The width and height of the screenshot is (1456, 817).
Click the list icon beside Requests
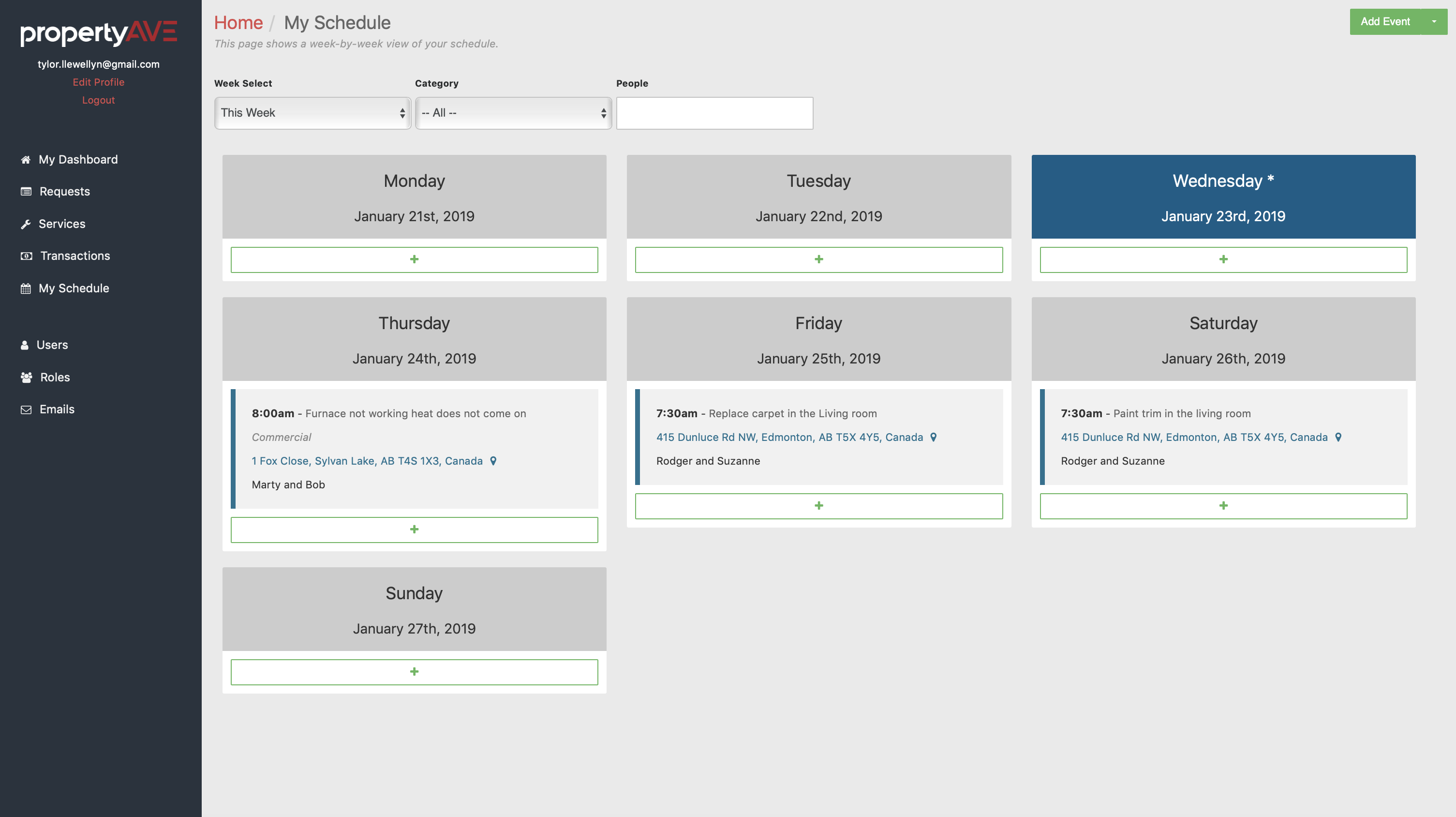pos(26,192)
